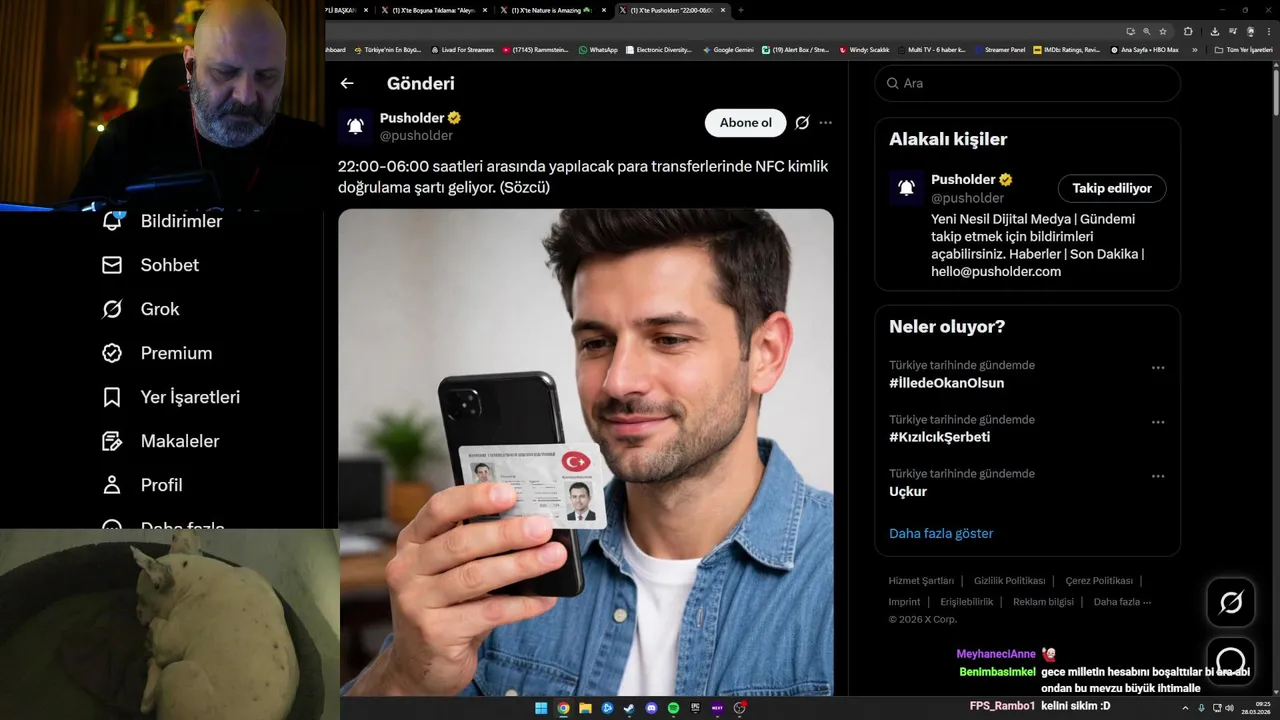Open Steam from the taskbar

(x=629, y=708)
